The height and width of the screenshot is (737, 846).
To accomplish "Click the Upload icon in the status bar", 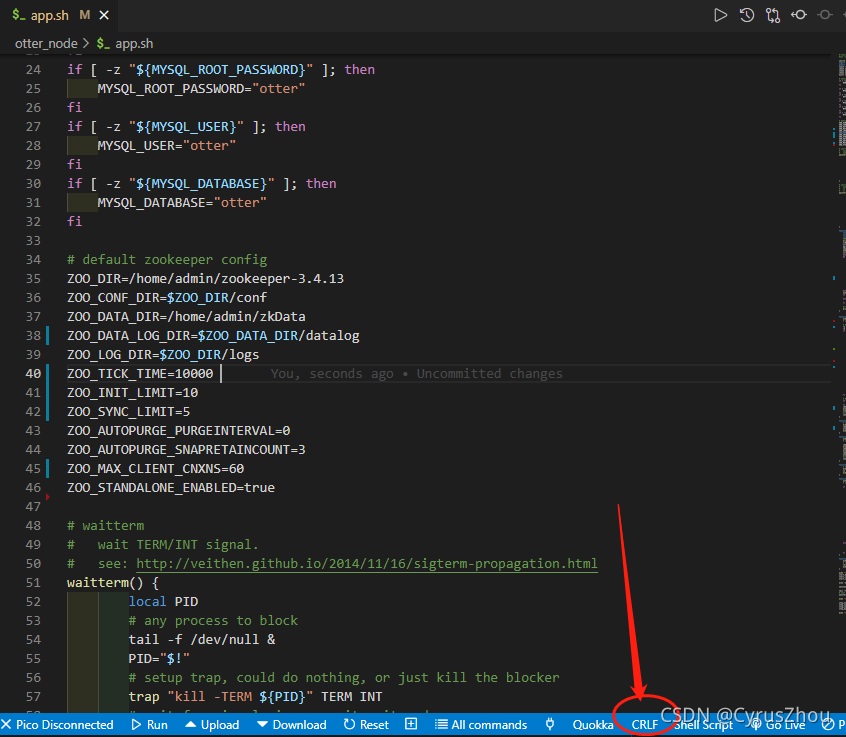I will (212, 724).
